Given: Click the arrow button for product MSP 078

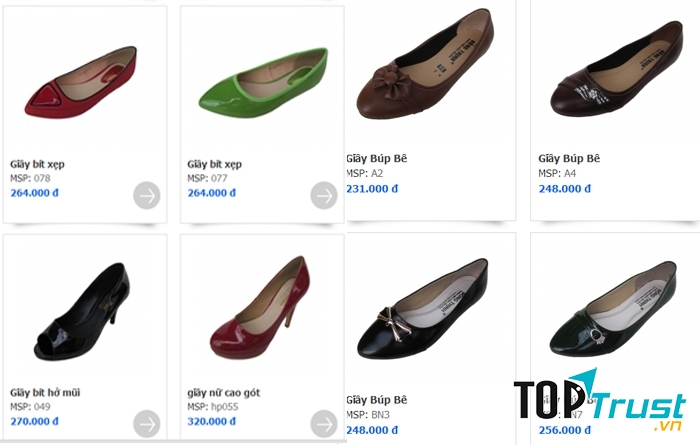Looking at the screenshot, I should 147,195.
